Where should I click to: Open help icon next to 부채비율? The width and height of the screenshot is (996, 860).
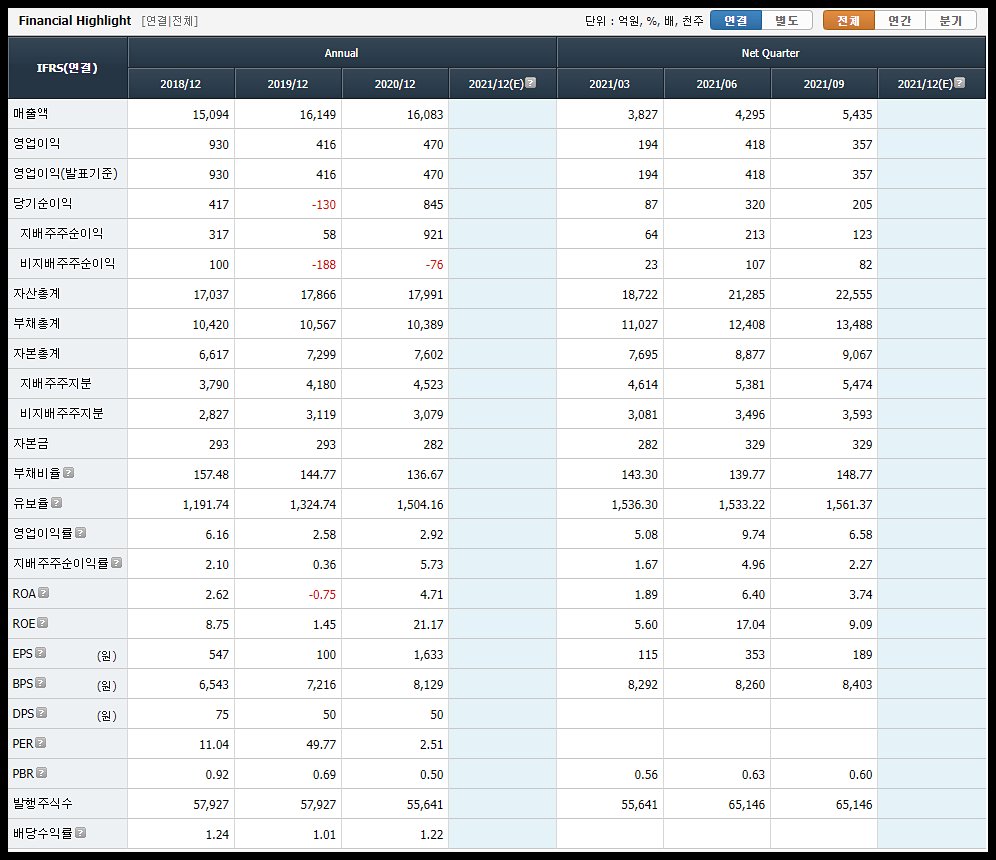click(x=69, y=473)
